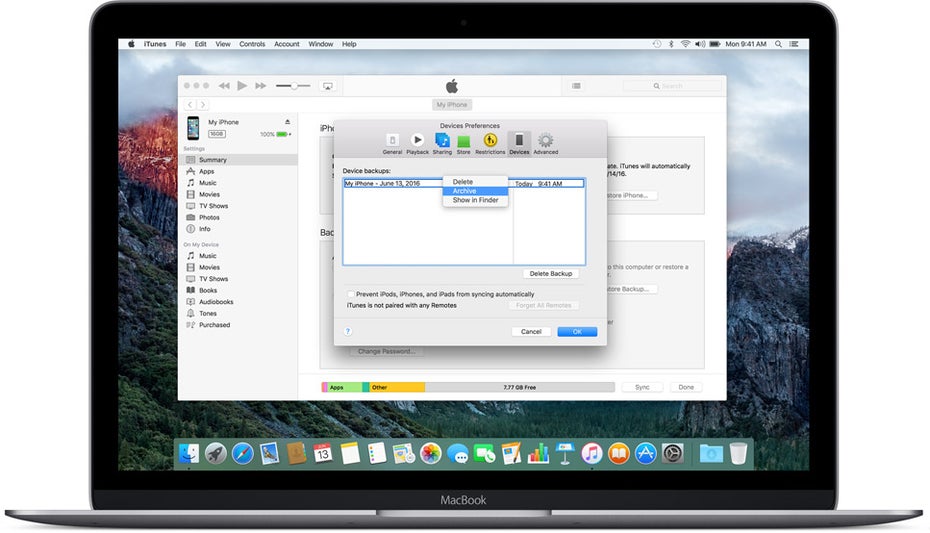Click the Delete Backup button
930x533 pixels.
pos(550,274)
